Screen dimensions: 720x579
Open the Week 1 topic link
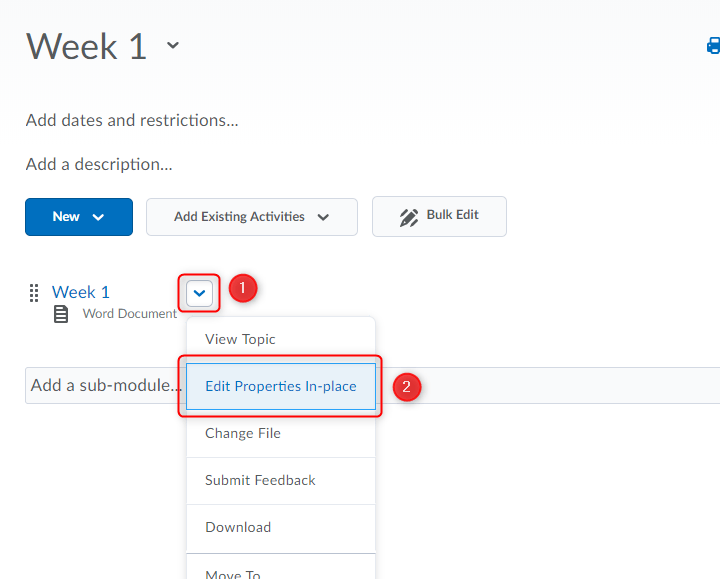[81, 292]
